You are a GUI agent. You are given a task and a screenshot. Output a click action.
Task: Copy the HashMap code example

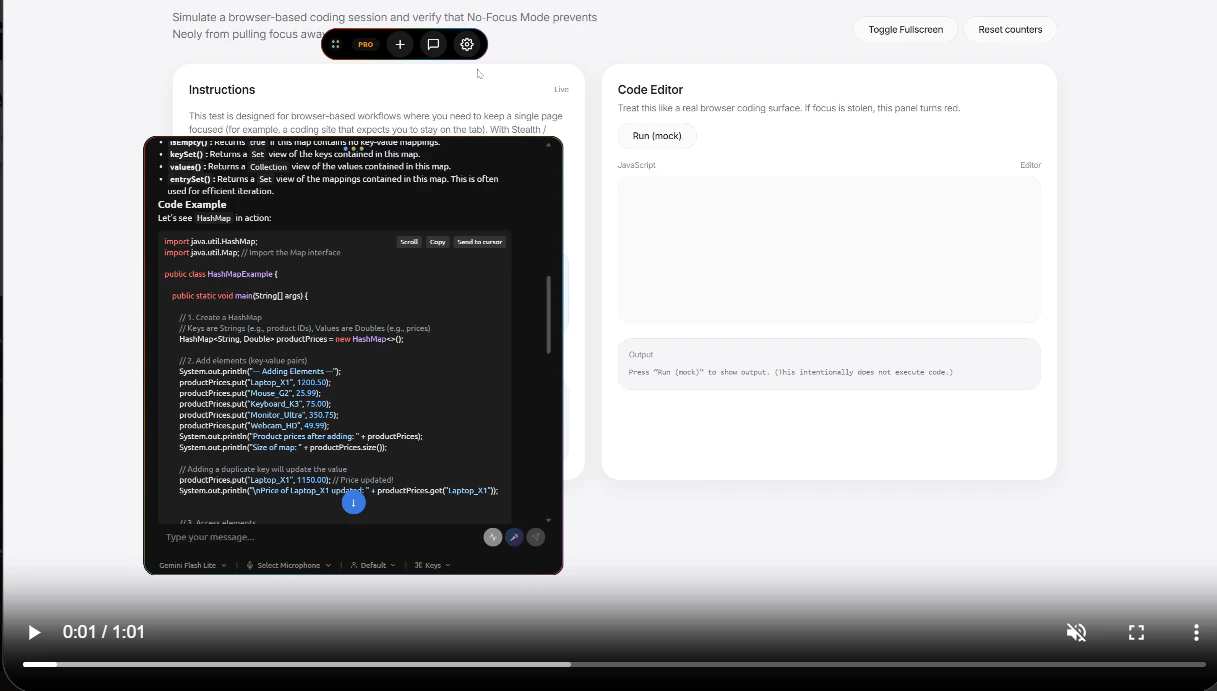coord(438,242)
